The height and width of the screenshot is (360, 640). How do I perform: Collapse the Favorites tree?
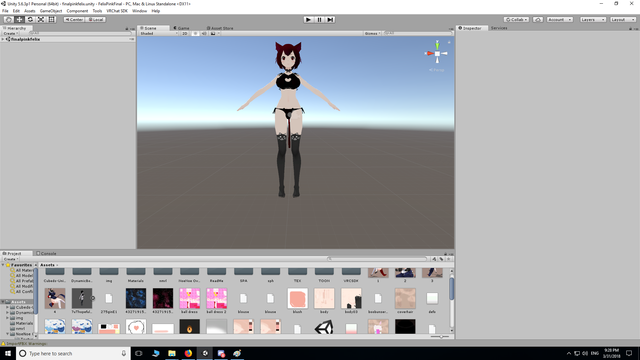pyautogui.click(x=3, y=265)
